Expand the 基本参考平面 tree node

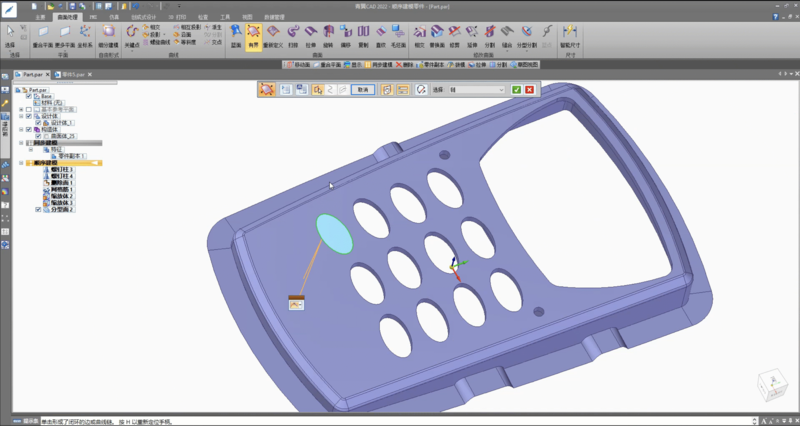[x=22, y=109]
